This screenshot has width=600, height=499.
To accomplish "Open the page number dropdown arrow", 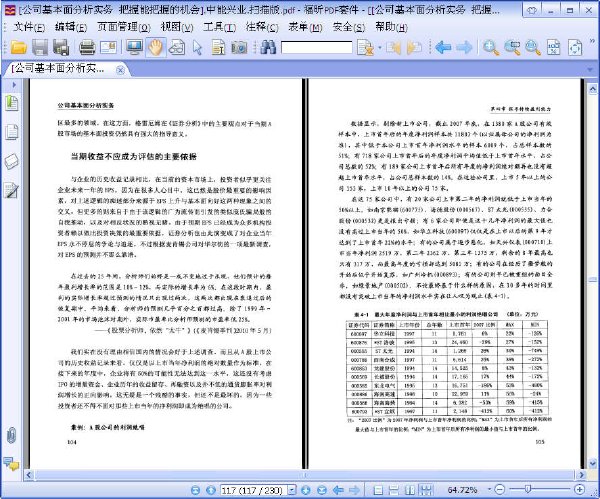I will tap(292, 491).
